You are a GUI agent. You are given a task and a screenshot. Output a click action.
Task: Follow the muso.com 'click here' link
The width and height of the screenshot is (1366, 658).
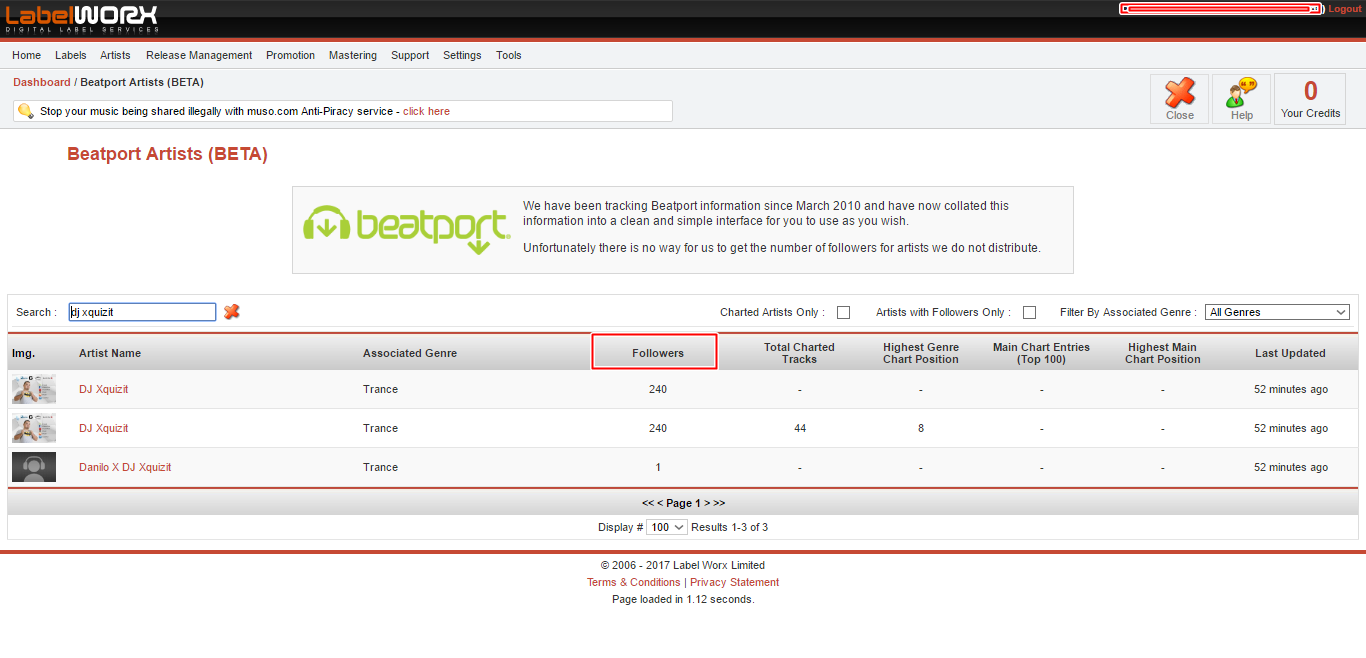427,111
